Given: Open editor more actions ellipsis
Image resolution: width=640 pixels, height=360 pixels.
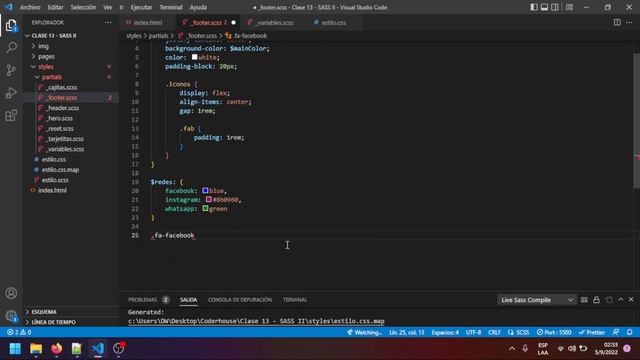Looking at the screenshot, I should point(629,22).
